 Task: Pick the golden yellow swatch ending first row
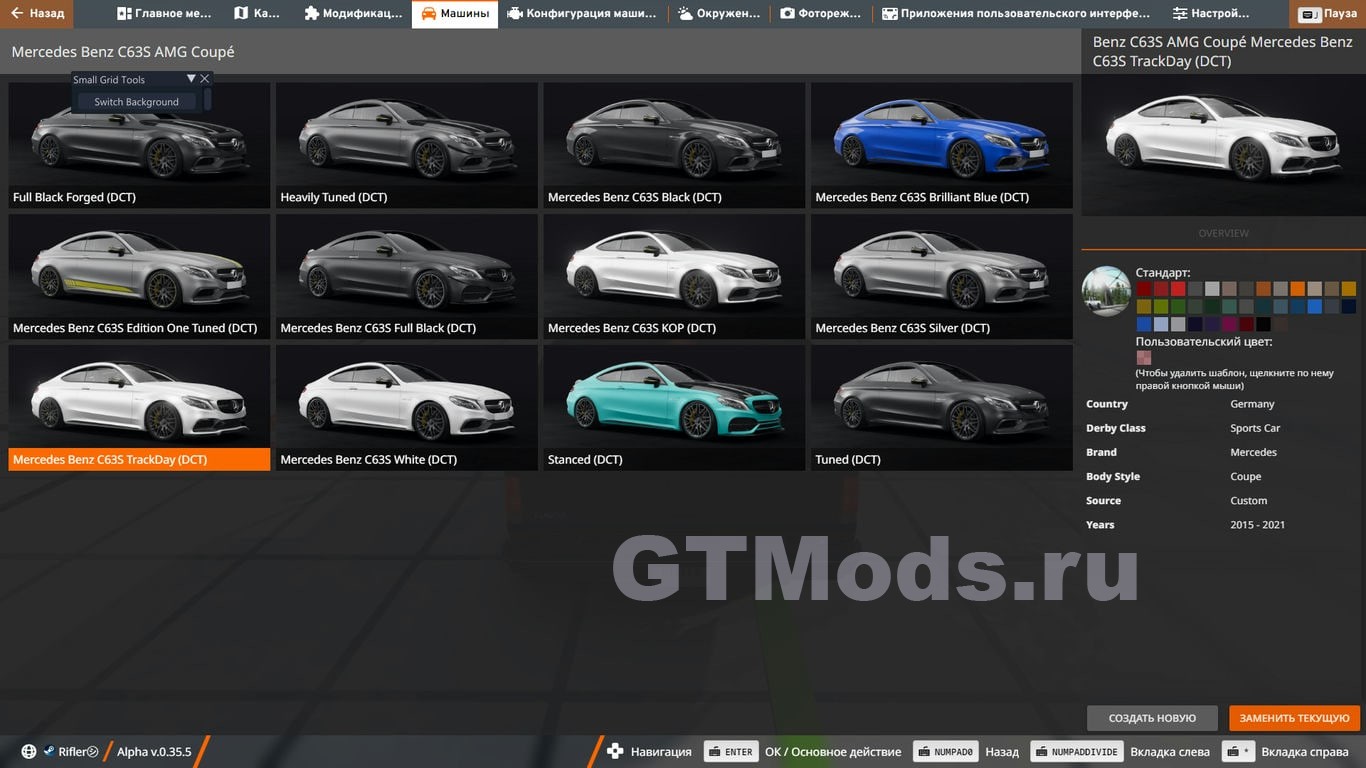[1349, 289]
